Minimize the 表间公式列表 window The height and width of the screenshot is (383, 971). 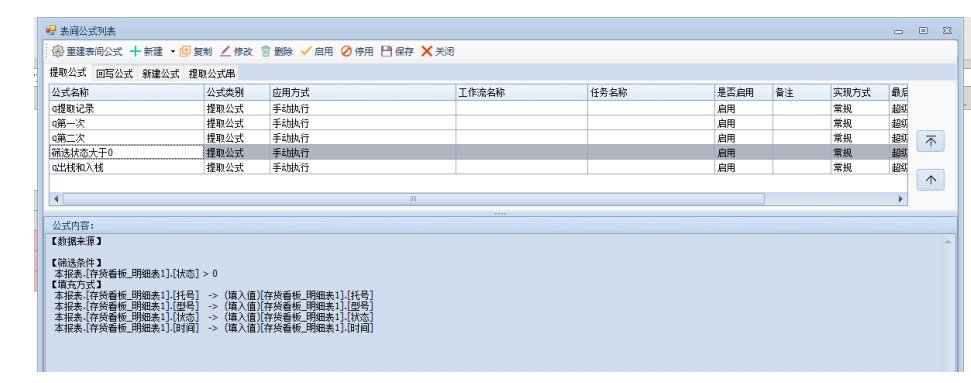898,31
